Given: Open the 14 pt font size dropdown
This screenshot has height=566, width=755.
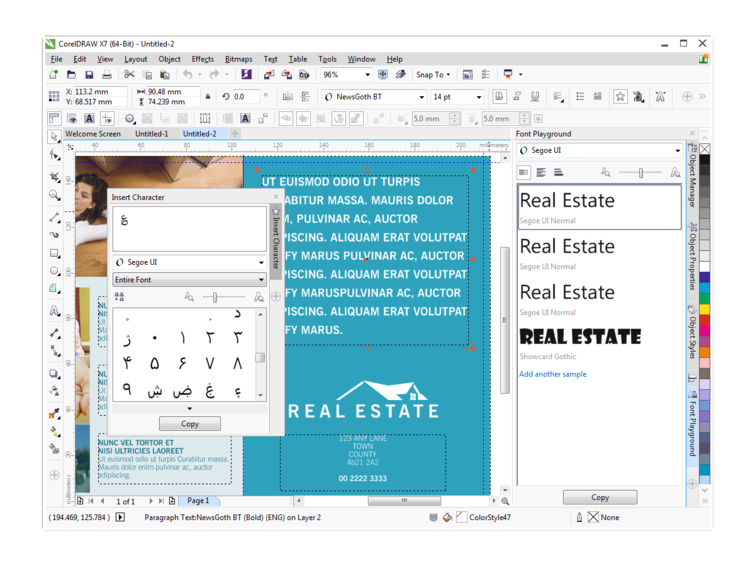Looking at the screenshot, I should coord(479,97).
